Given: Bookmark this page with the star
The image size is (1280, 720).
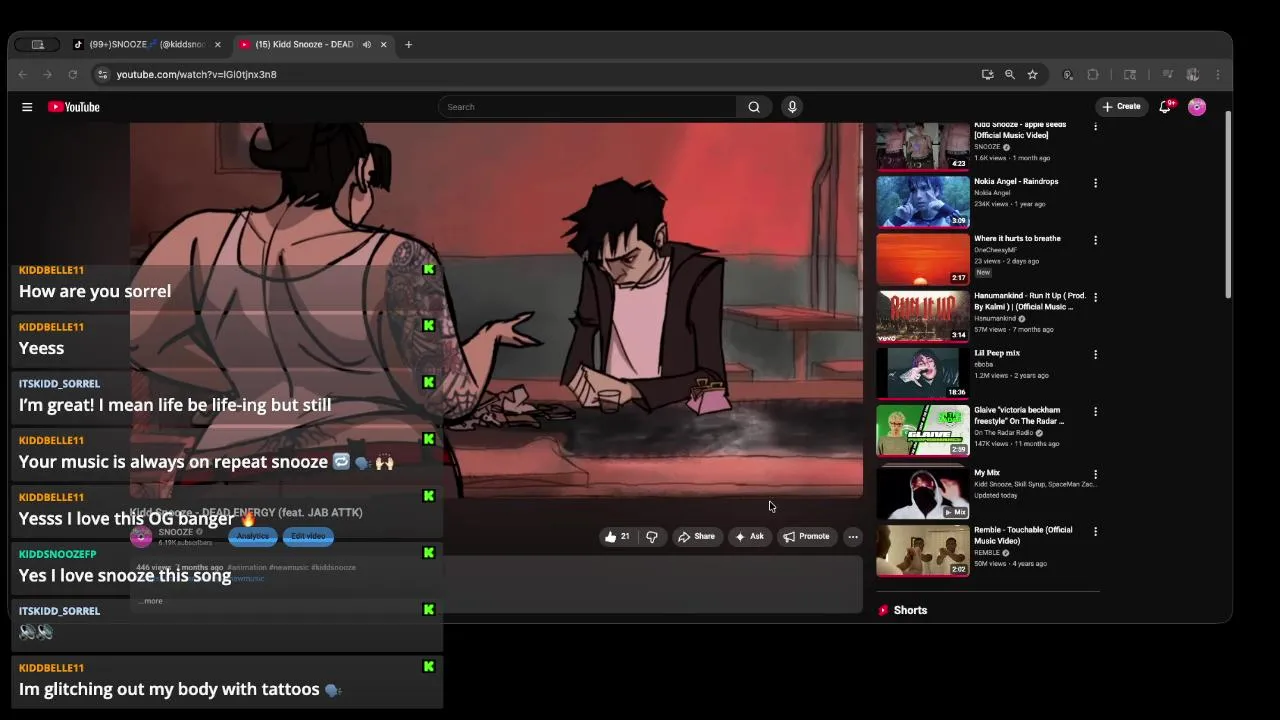Looking at the screenshot, I should click(1032, 74).
